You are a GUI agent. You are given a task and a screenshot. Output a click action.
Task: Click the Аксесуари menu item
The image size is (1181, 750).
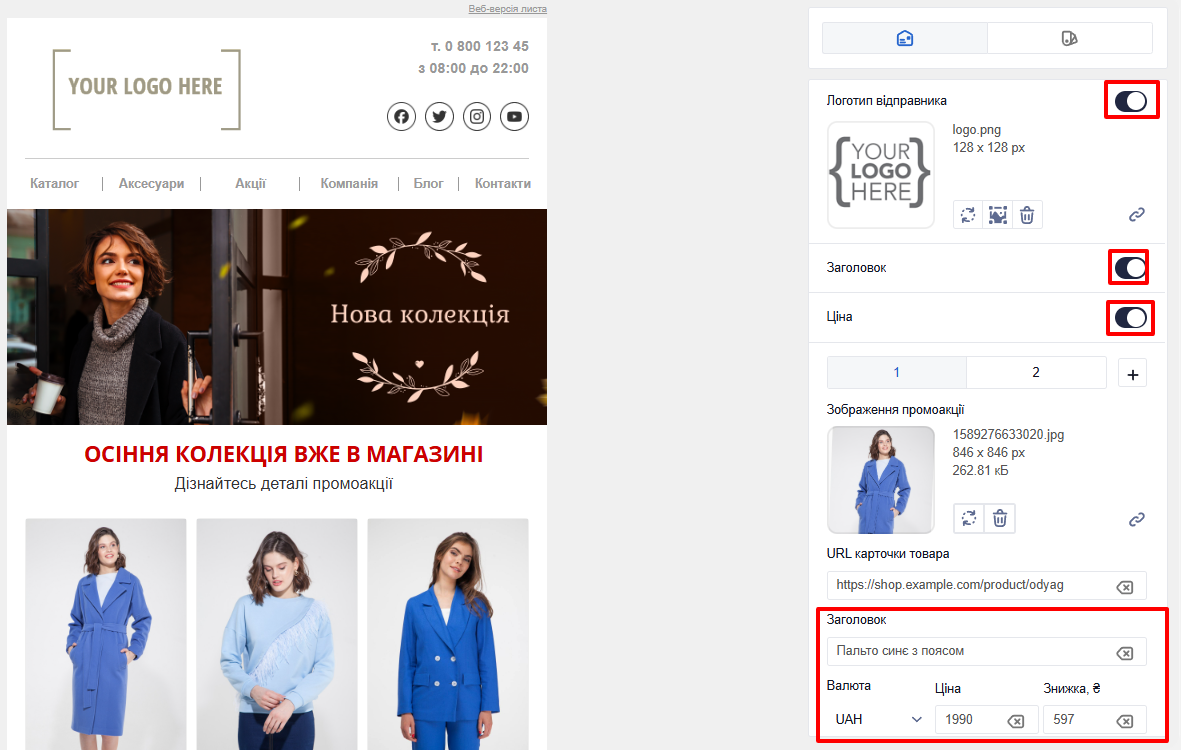pyautogui.click(x=151, y=183)
